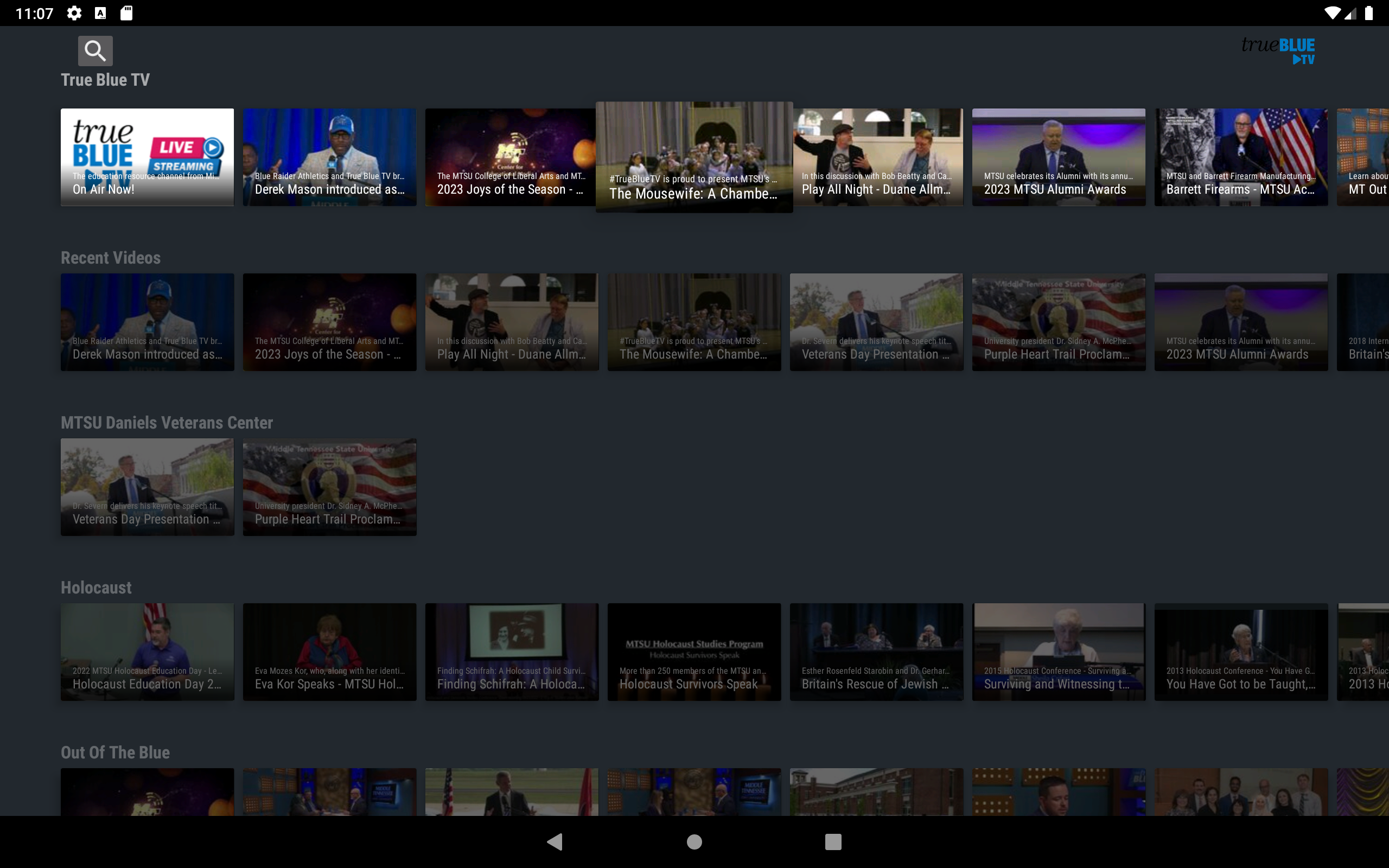Open the On Air Now! live stream
1389x868 pixels.
pos(147,157)
